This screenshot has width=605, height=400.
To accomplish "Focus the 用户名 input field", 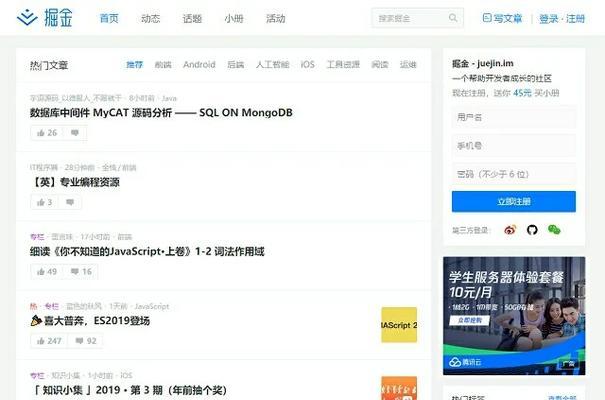I will 514,117.
